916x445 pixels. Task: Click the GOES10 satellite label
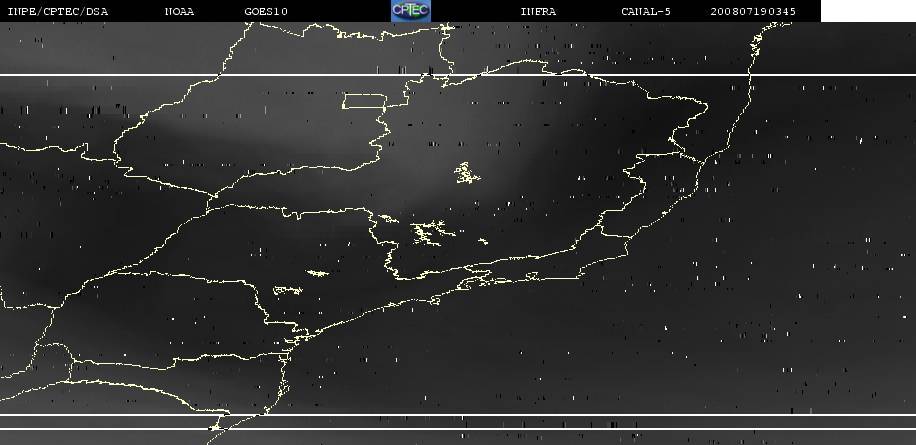266,12
